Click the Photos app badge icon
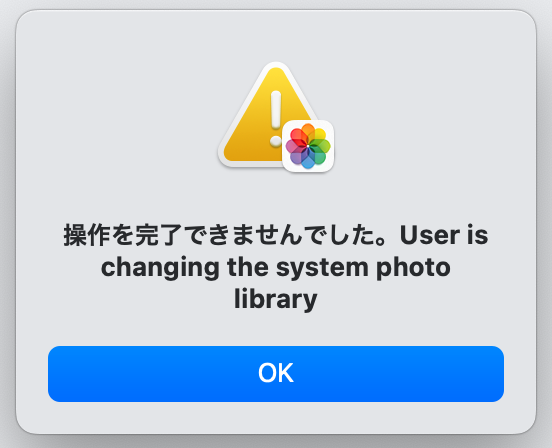Viewport: 552px width, 448px height. 308,146
